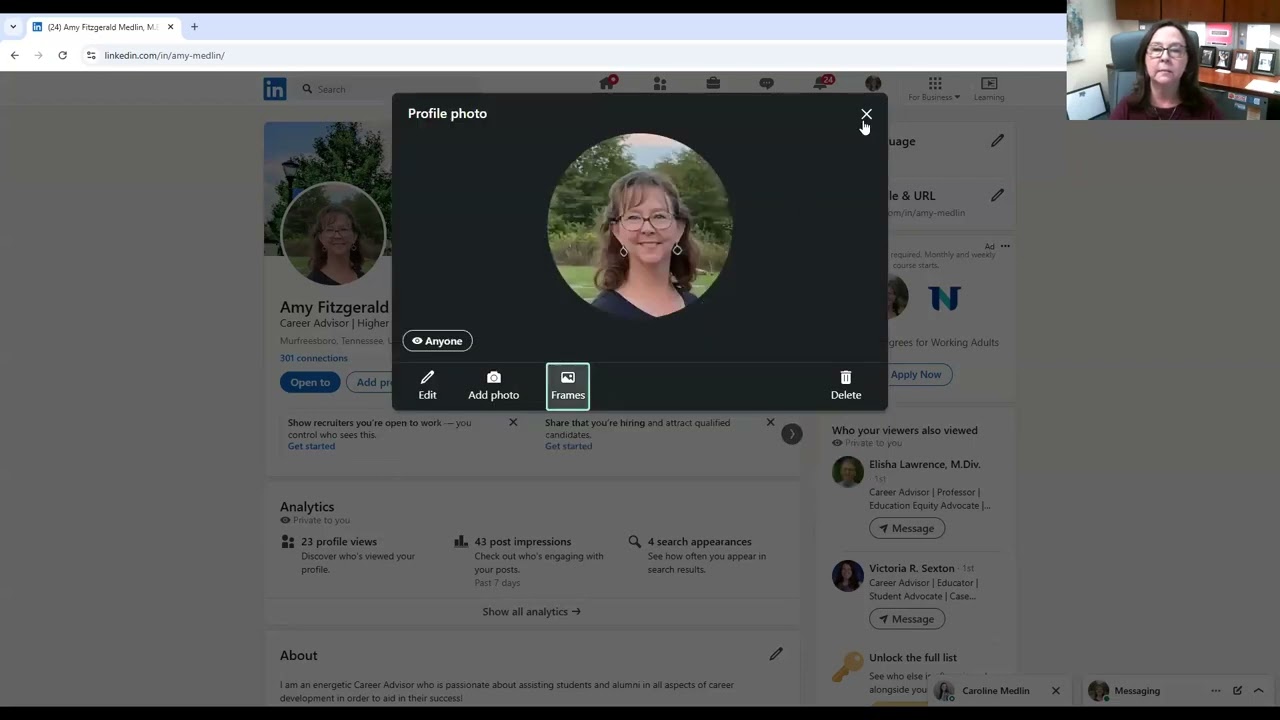Click Elisha Lawrence's profile picture

coord(847,472)
